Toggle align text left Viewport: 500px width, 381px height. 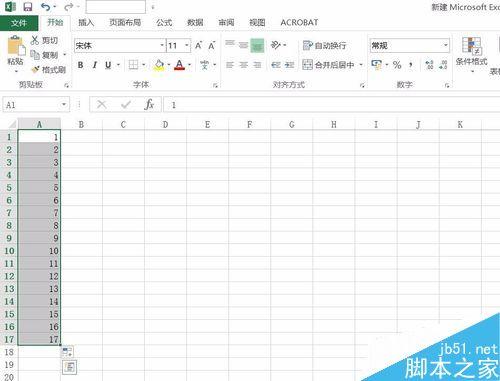pos(230,65)
